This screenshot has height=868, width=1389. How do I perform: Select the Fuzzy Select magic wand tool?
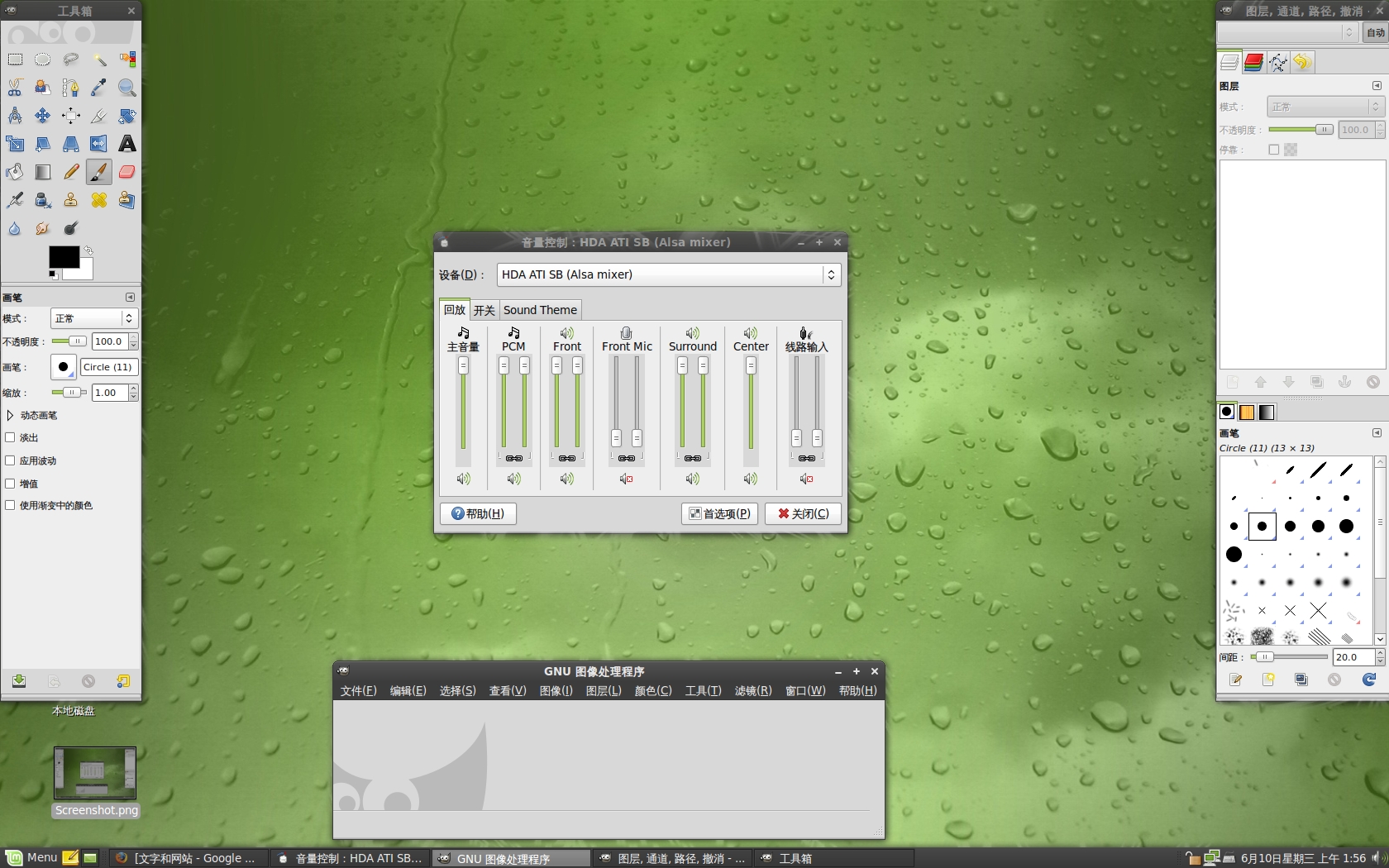click(x=99, y=60)
